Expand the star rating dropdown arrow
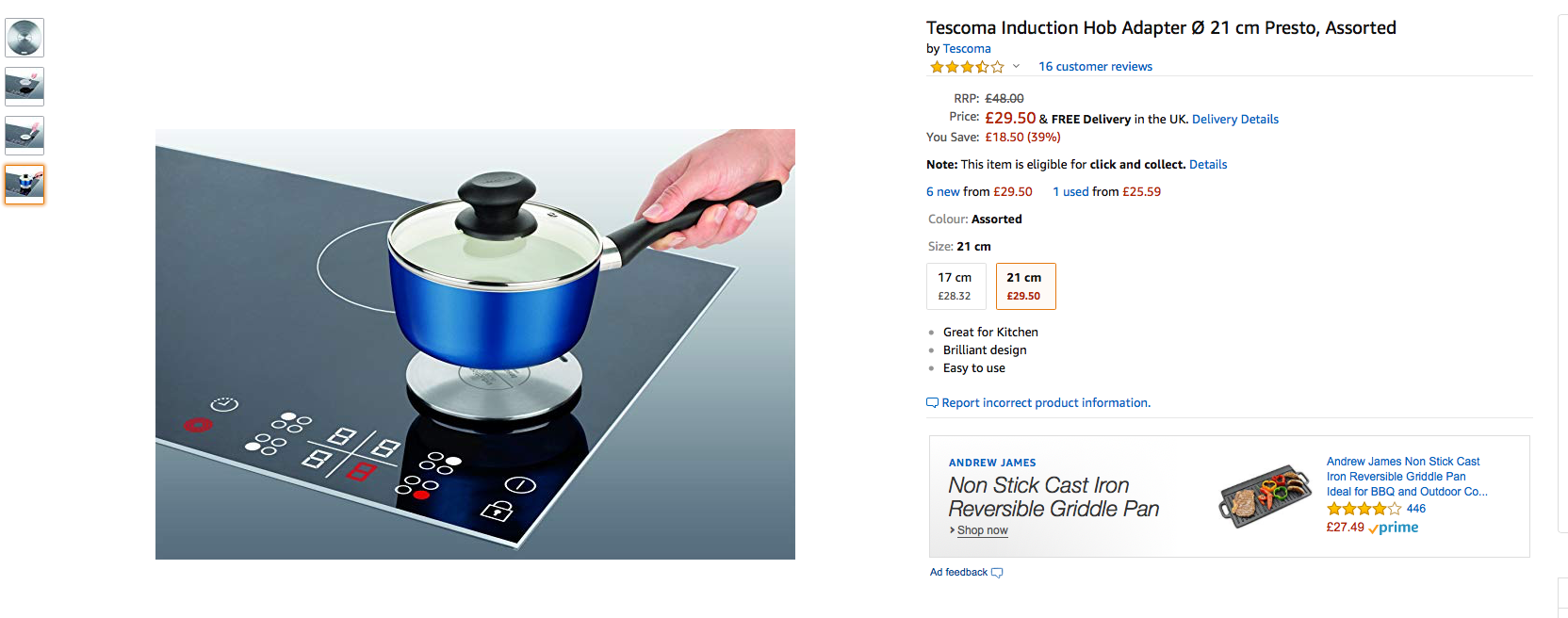 tap(1016, 66)
